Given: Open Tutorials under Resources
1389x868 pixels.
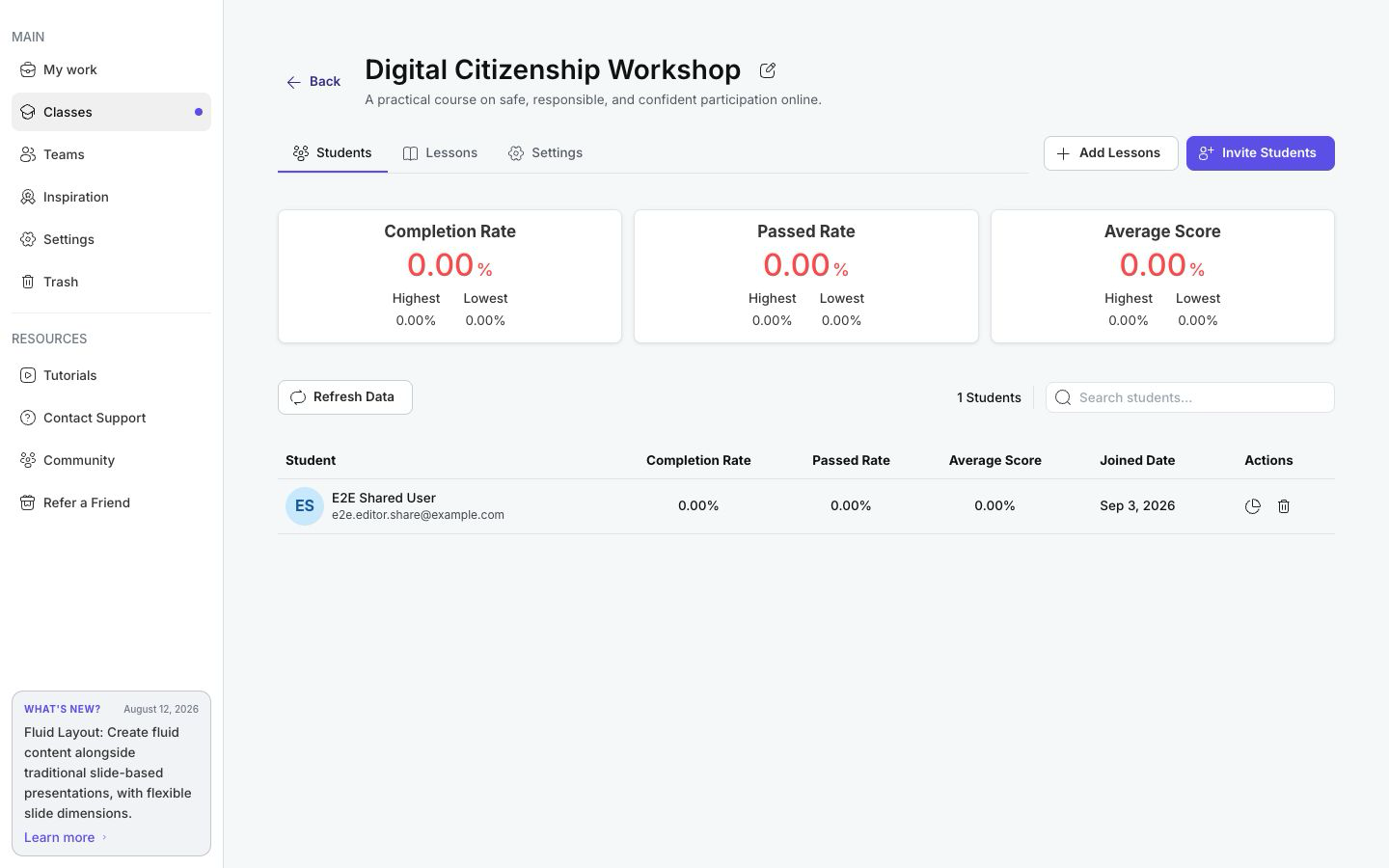Looking at the screenshot, I should (111, 375).
